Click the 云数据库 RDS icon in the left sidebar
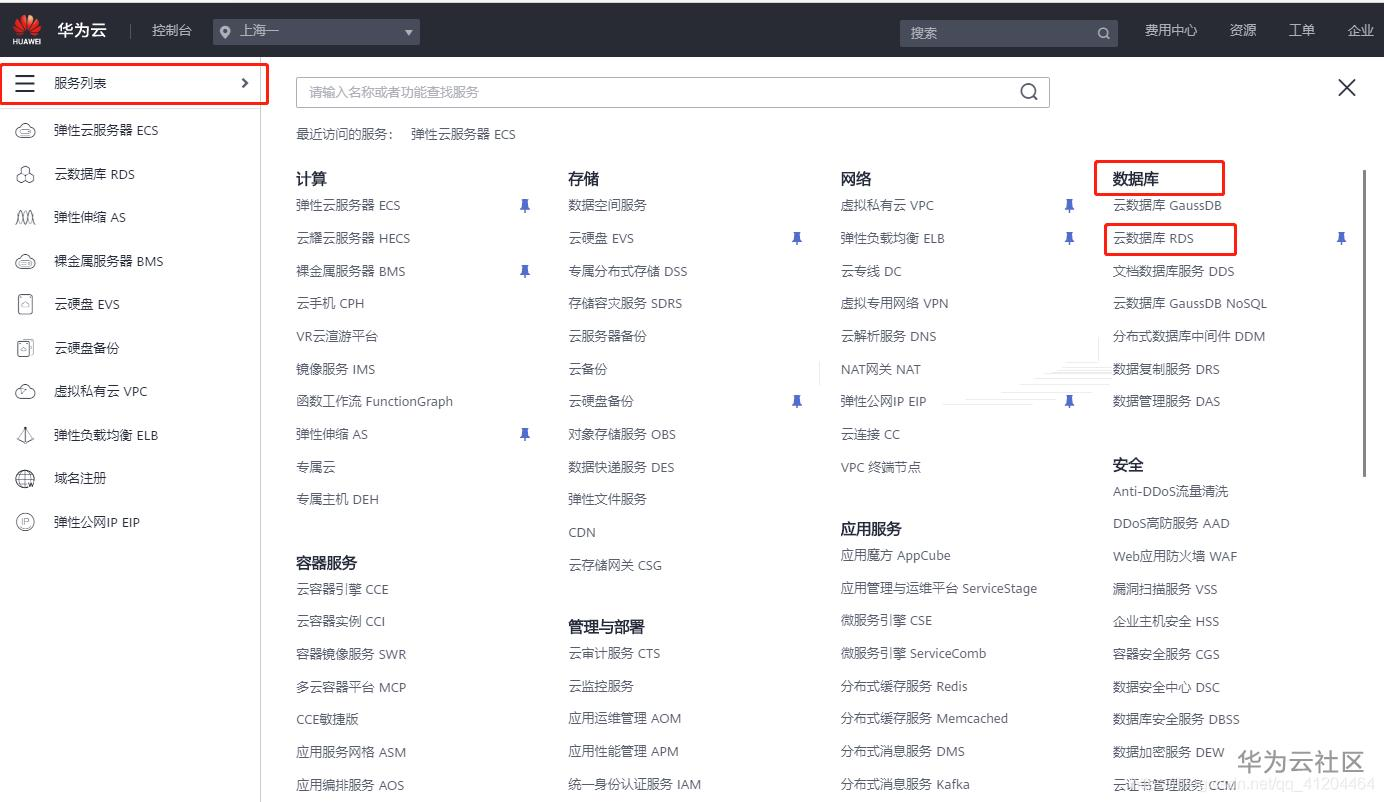The width and height of the screenshot is (1384, 802). (x=26, y=174)
